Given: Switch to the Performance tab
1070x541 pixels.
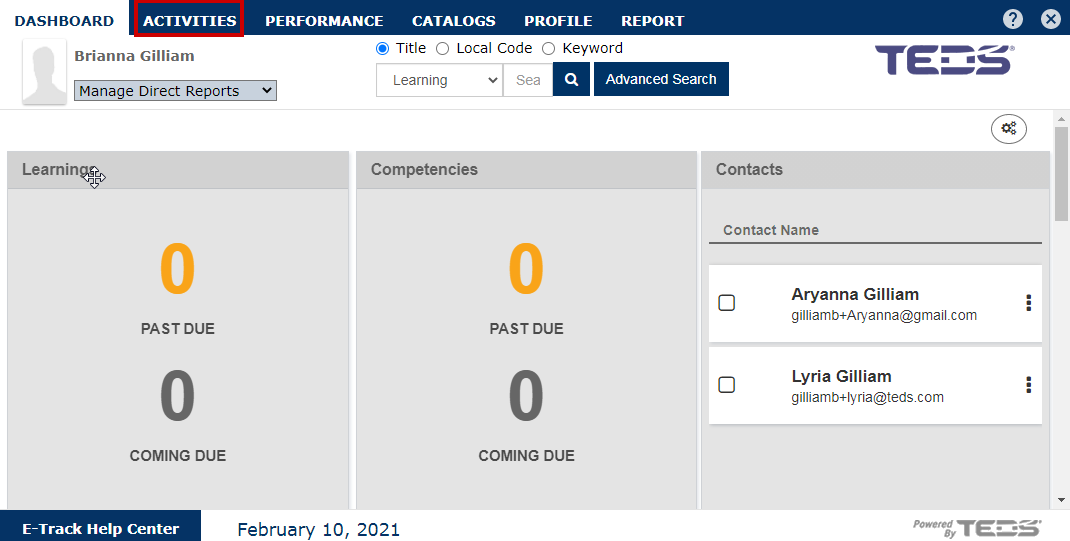Looking at the screenshot, I should click(324, 20).
